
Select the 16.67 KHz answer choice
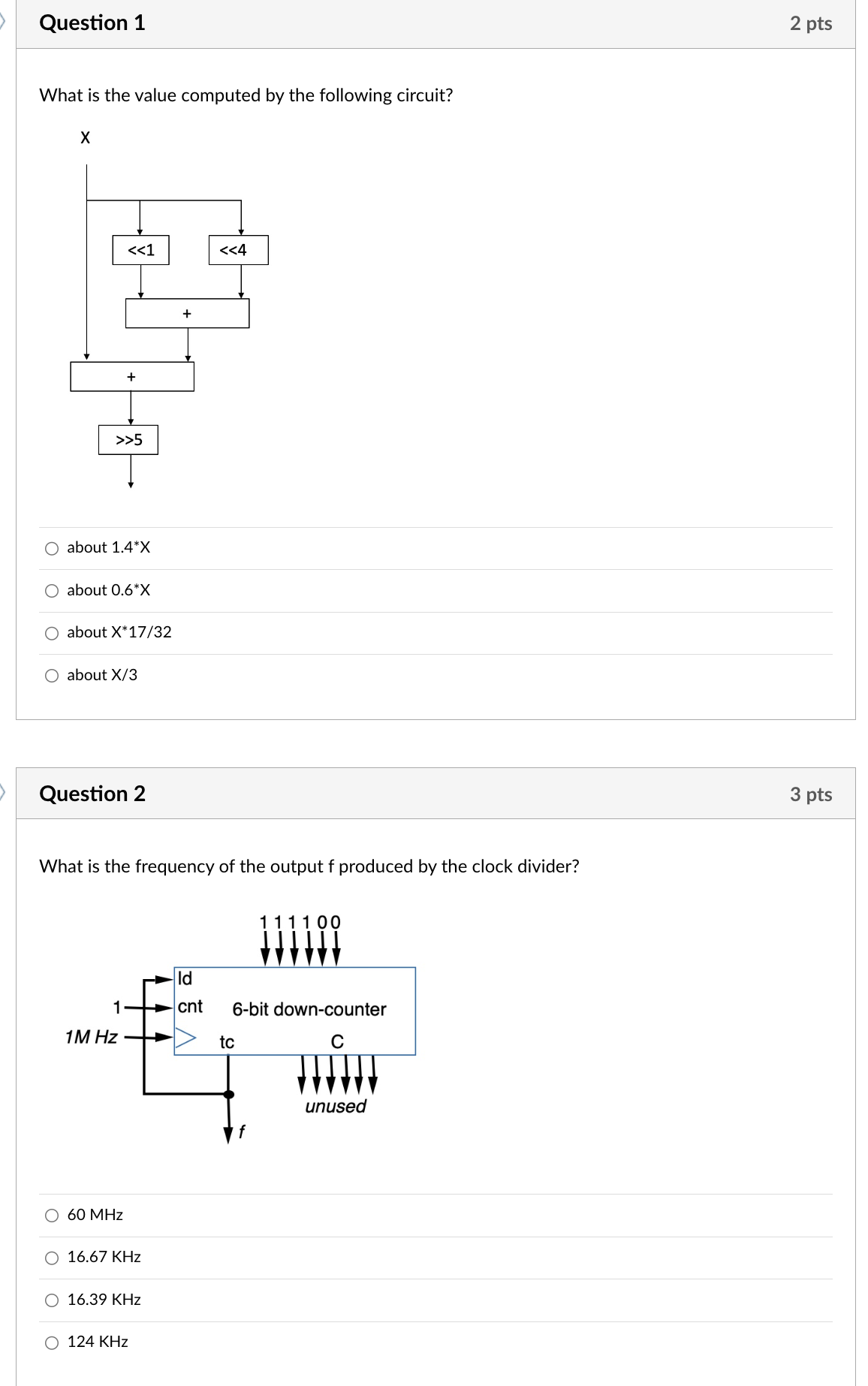[51, 1257]
